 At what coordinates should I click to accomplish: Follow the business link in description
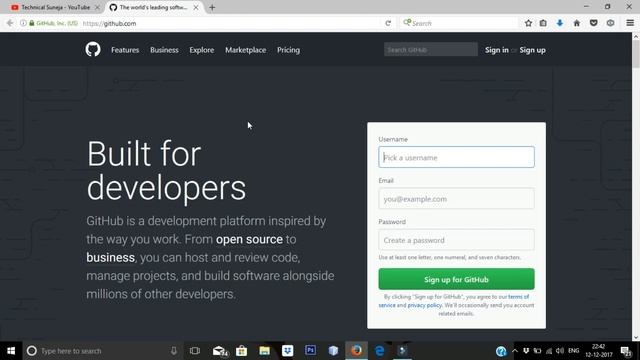(110, 258)
